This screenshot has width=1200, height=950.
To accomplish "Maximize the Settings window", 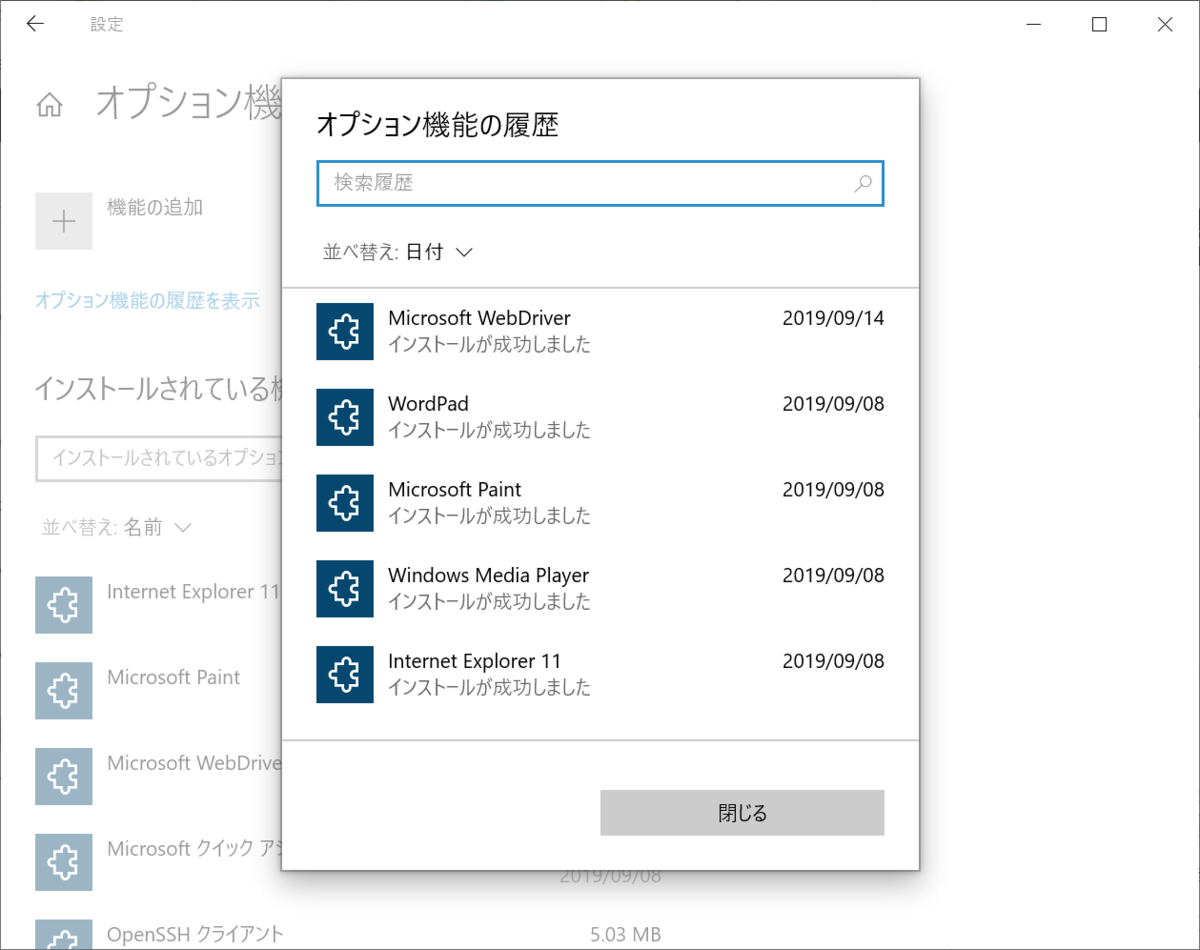I will (x=1099, y=25).
